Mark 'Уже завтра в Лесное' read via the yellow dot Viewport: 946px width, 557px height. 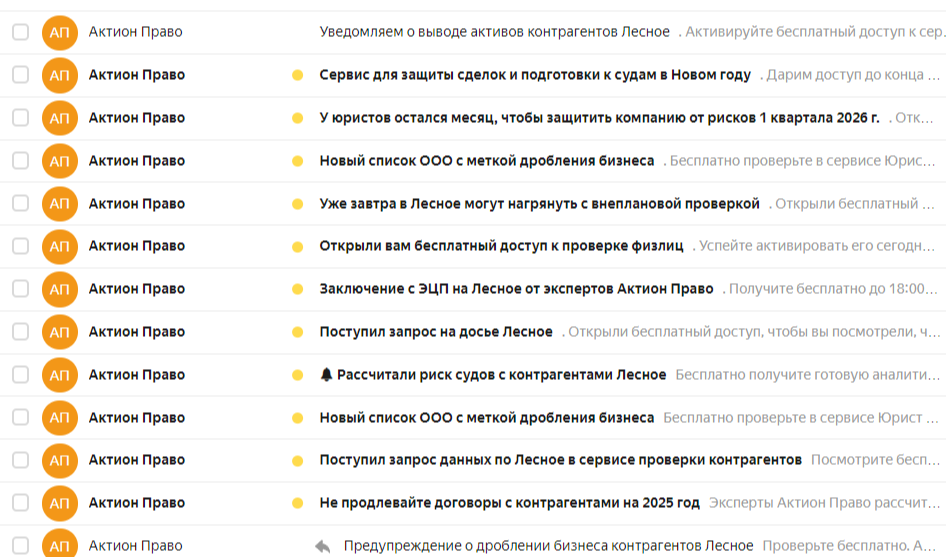pos(297,204)
